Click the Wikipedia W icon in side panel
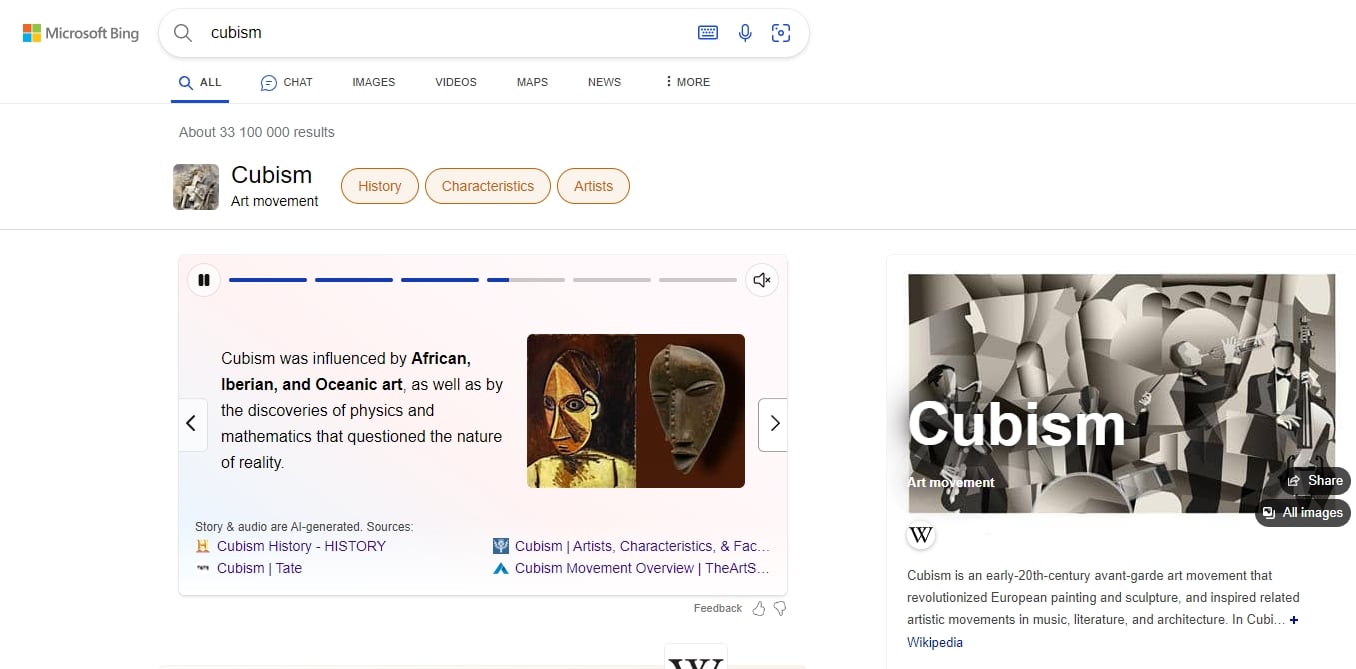Viewport: 1356px width, 669px height. [921, 535]
